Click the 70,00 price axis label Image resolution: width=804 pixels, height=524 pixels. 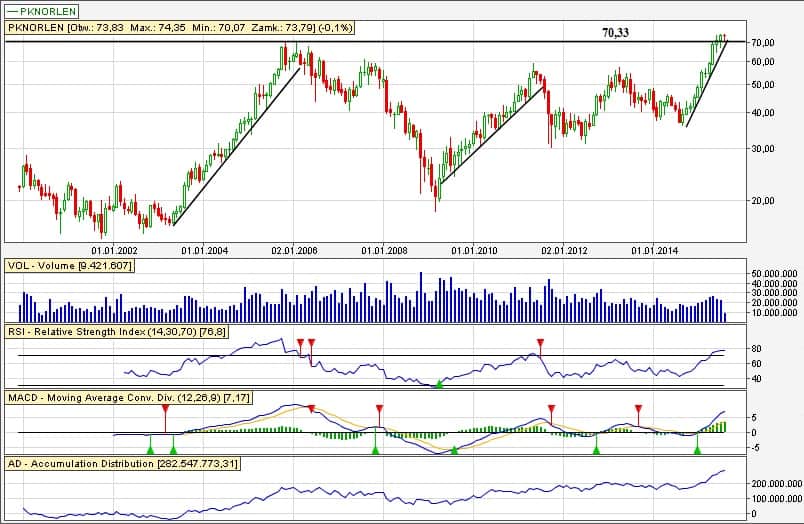point(765,43)
